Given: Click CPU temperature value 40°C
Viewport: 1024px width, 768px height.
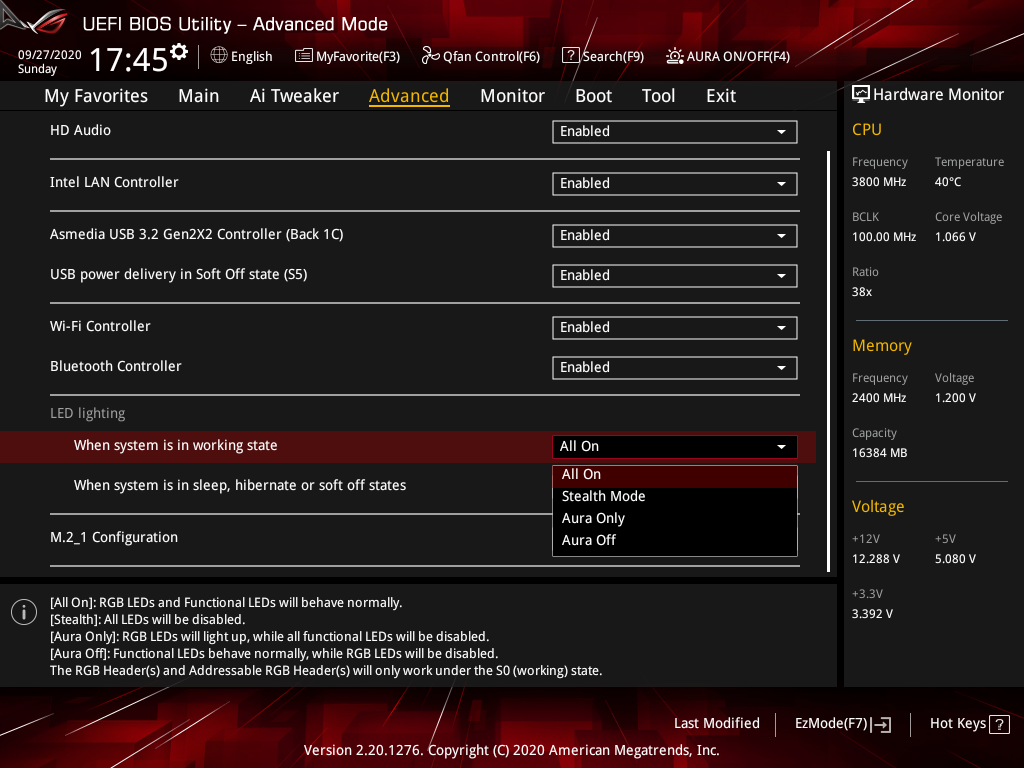Looking at the screenshot, I should 948,182.
